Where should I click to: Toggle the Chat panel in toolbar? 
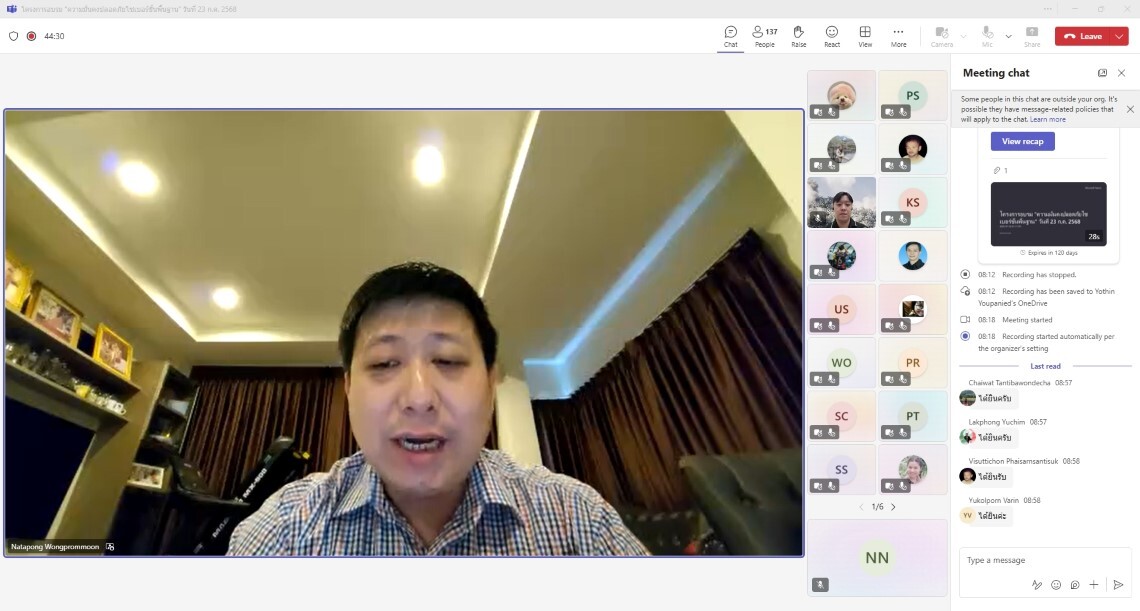(x=731, y=36)
